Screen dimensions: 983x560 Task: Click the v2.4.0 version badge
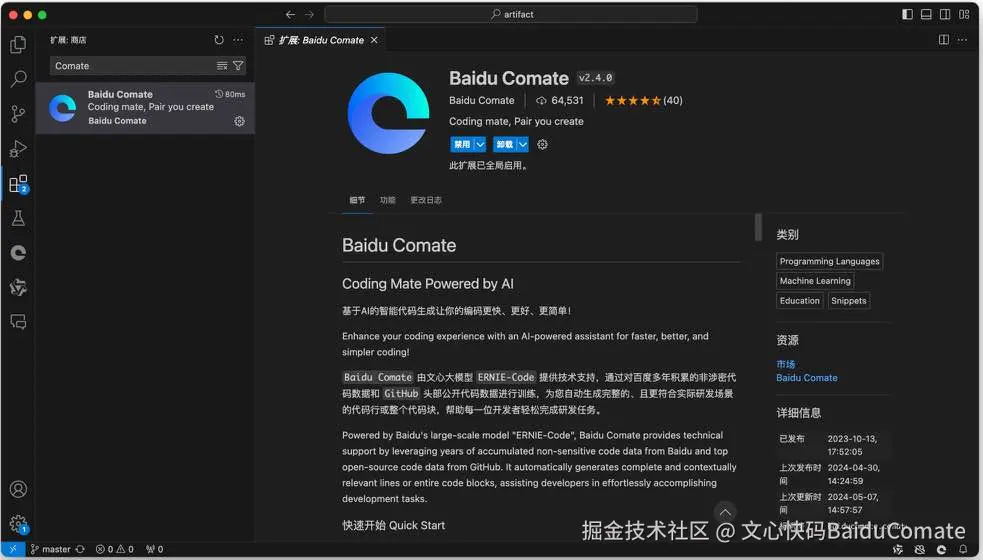596,78
